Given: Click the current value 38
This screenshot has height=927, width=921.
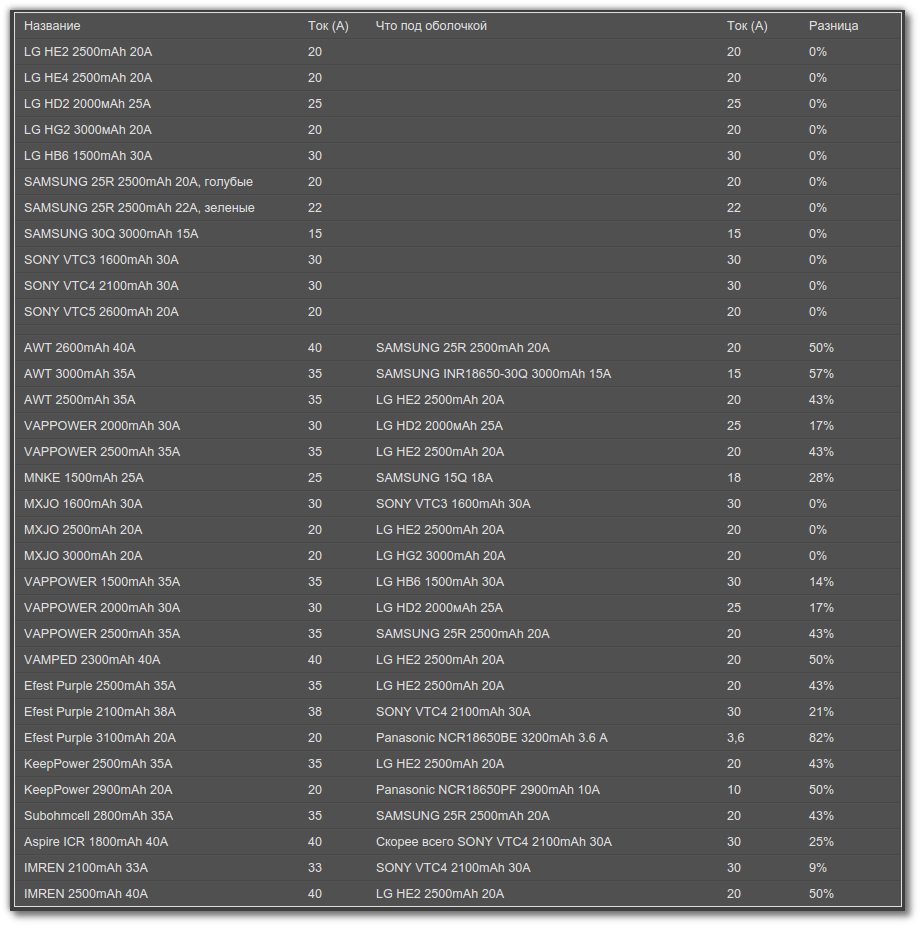Looking at the screenshot, I should (x=314, y=712).
